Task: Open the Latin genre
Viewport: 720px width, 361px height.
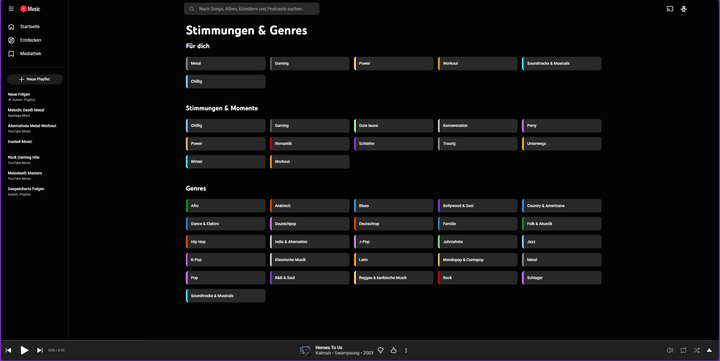Action: (x=394, y=260)
